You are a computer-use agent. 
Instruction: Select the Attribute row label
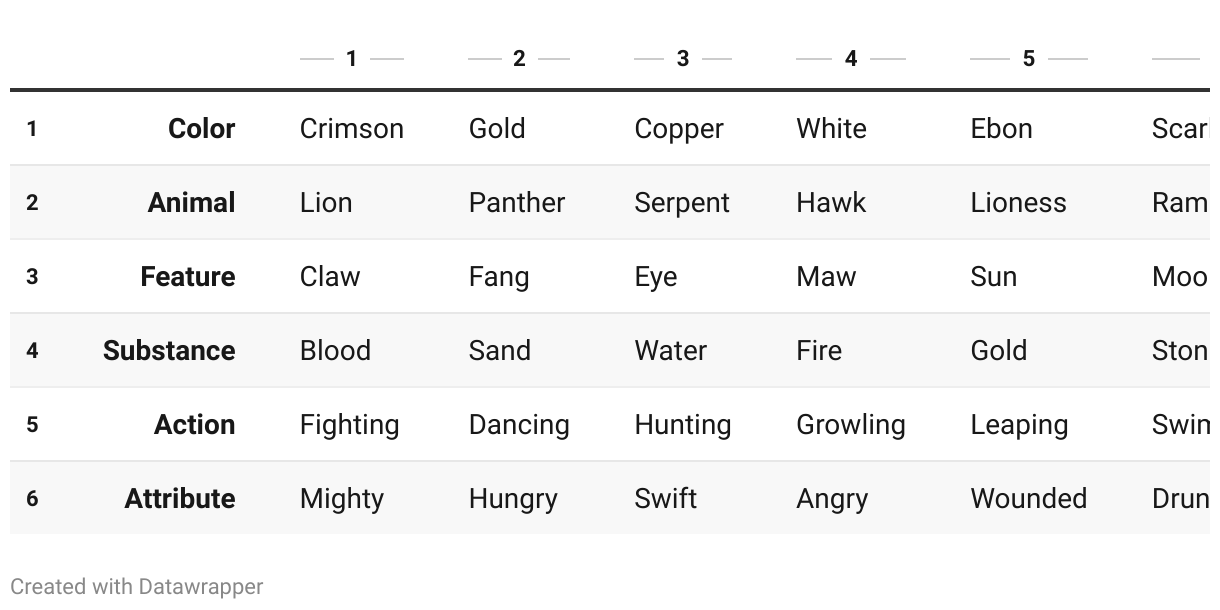(179, 498)
